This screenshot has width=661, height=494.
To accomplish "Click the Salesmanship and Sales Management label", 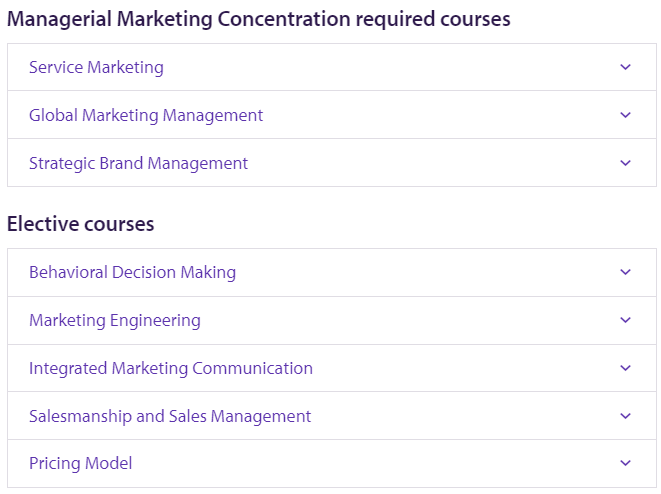I will [x=170, y=416].
